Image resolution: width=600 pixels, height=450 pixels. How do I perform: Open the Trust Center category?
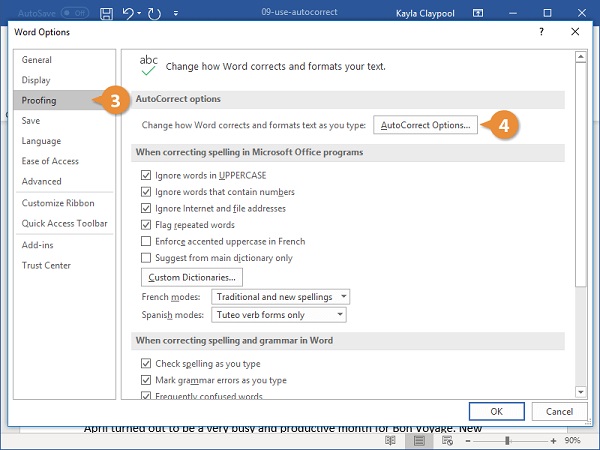pos(64,265)
